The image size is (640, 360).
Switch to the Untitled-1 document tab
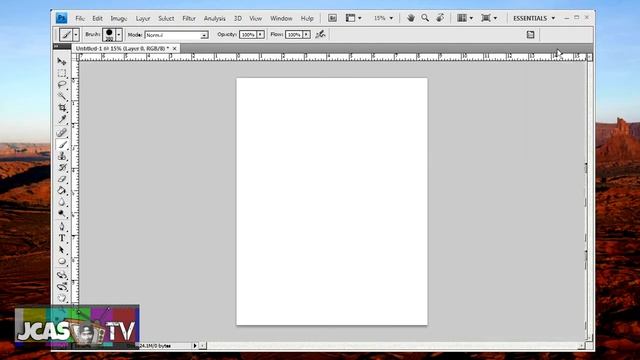coord(122,48)
